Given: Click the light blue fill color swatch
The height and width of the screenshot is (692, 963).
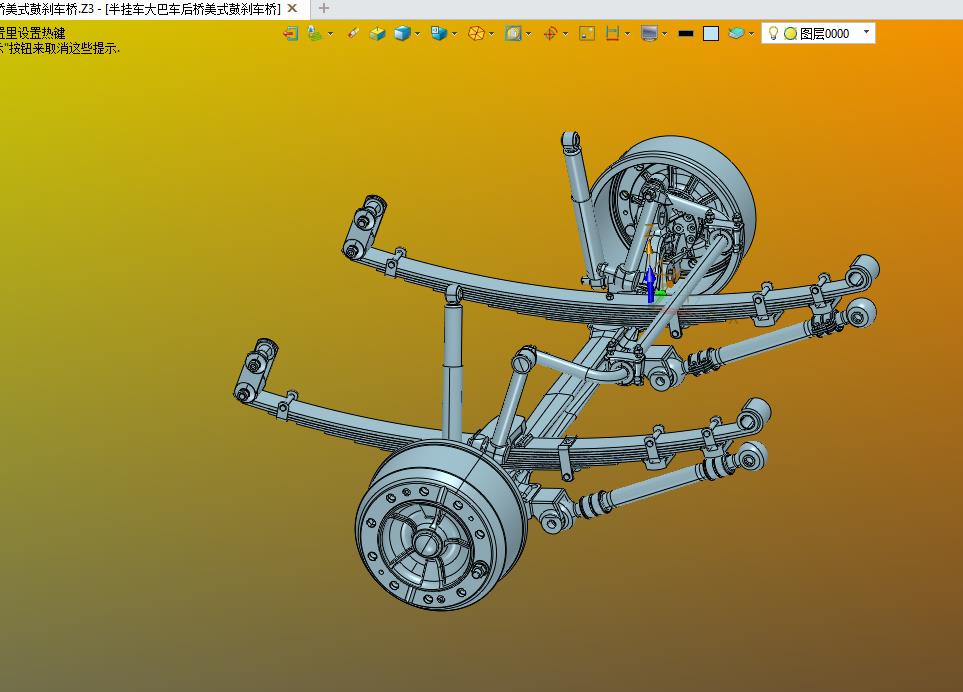Looking at the screenshot, I should click(x=710, y=33).
